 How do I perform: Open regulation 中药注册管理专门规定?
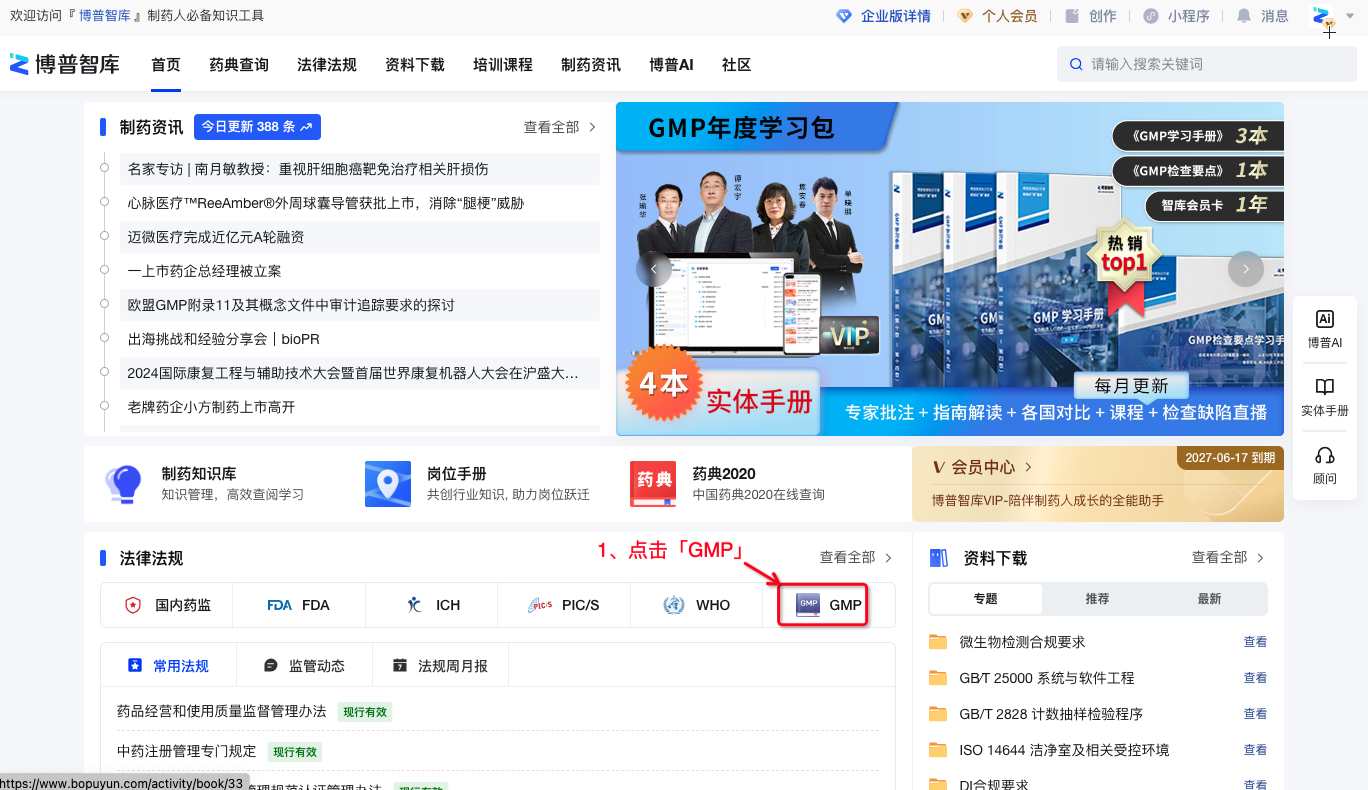187,751
